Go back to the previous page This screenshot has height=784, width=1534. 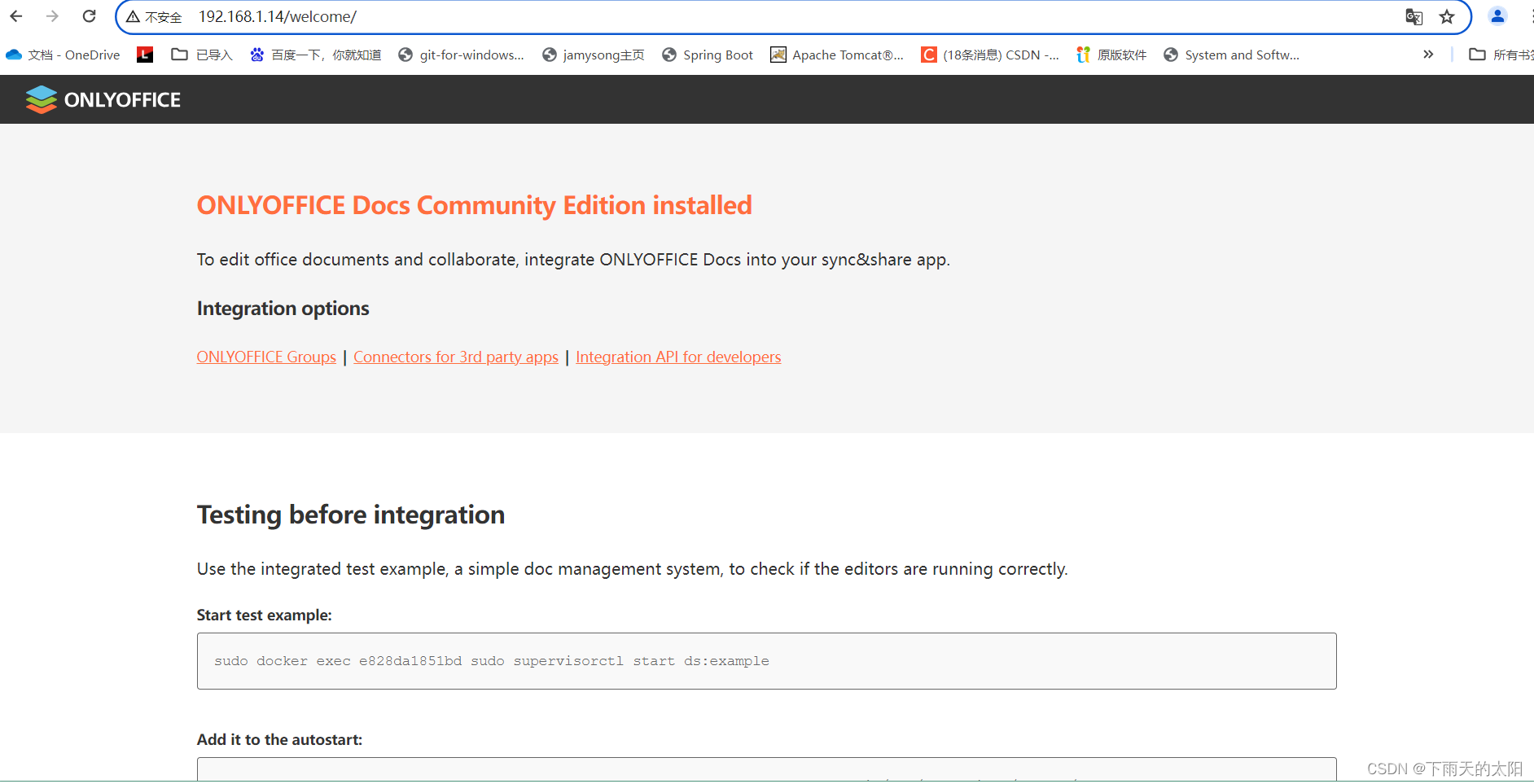coord(16,16)
